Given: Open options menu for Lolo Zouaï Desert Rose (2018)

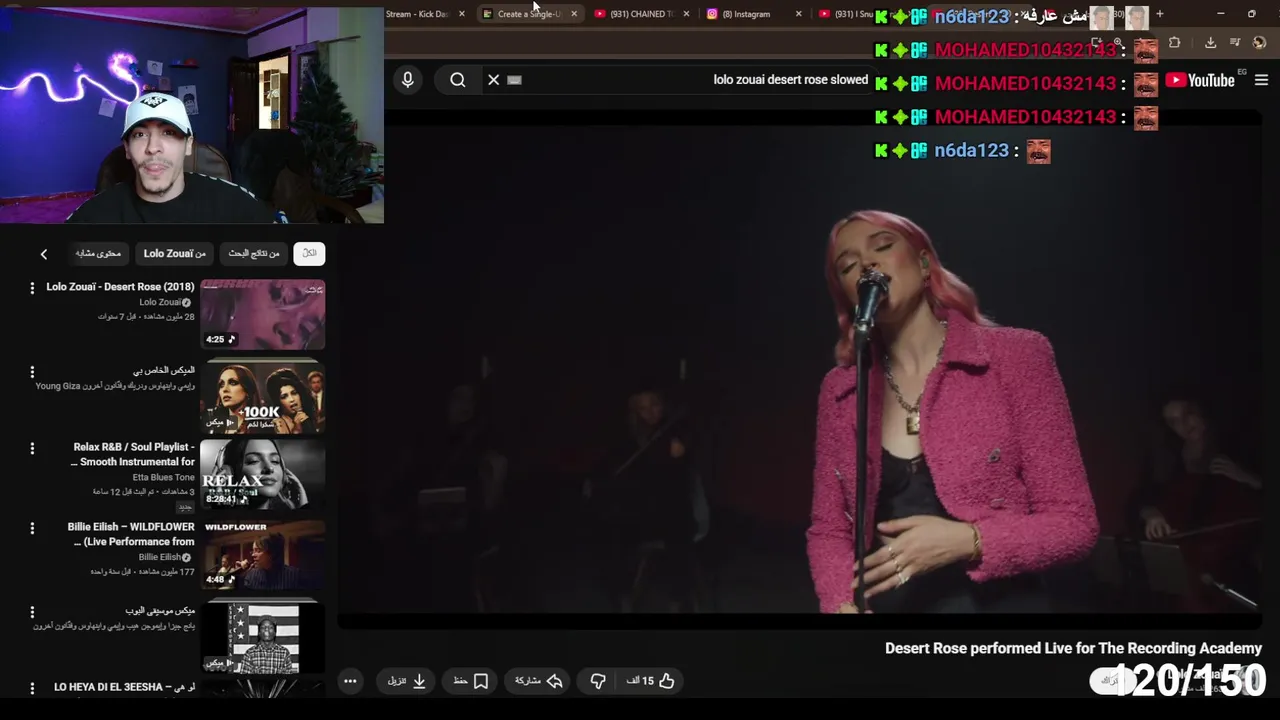Looking at the screenshot, I should pos(32,288).
